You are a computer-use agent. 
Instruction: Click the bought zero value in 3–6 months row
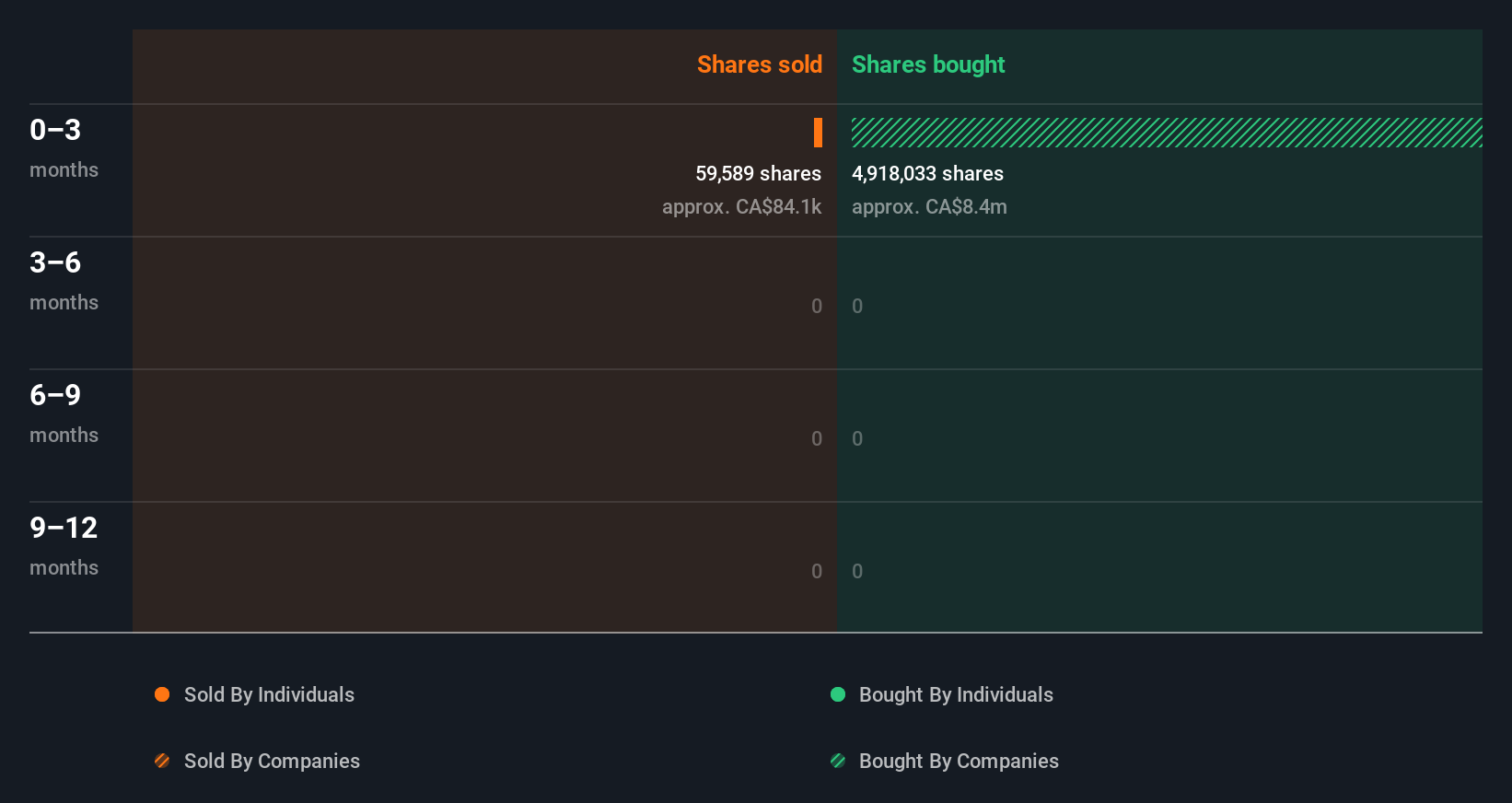(x=857, y=306)
